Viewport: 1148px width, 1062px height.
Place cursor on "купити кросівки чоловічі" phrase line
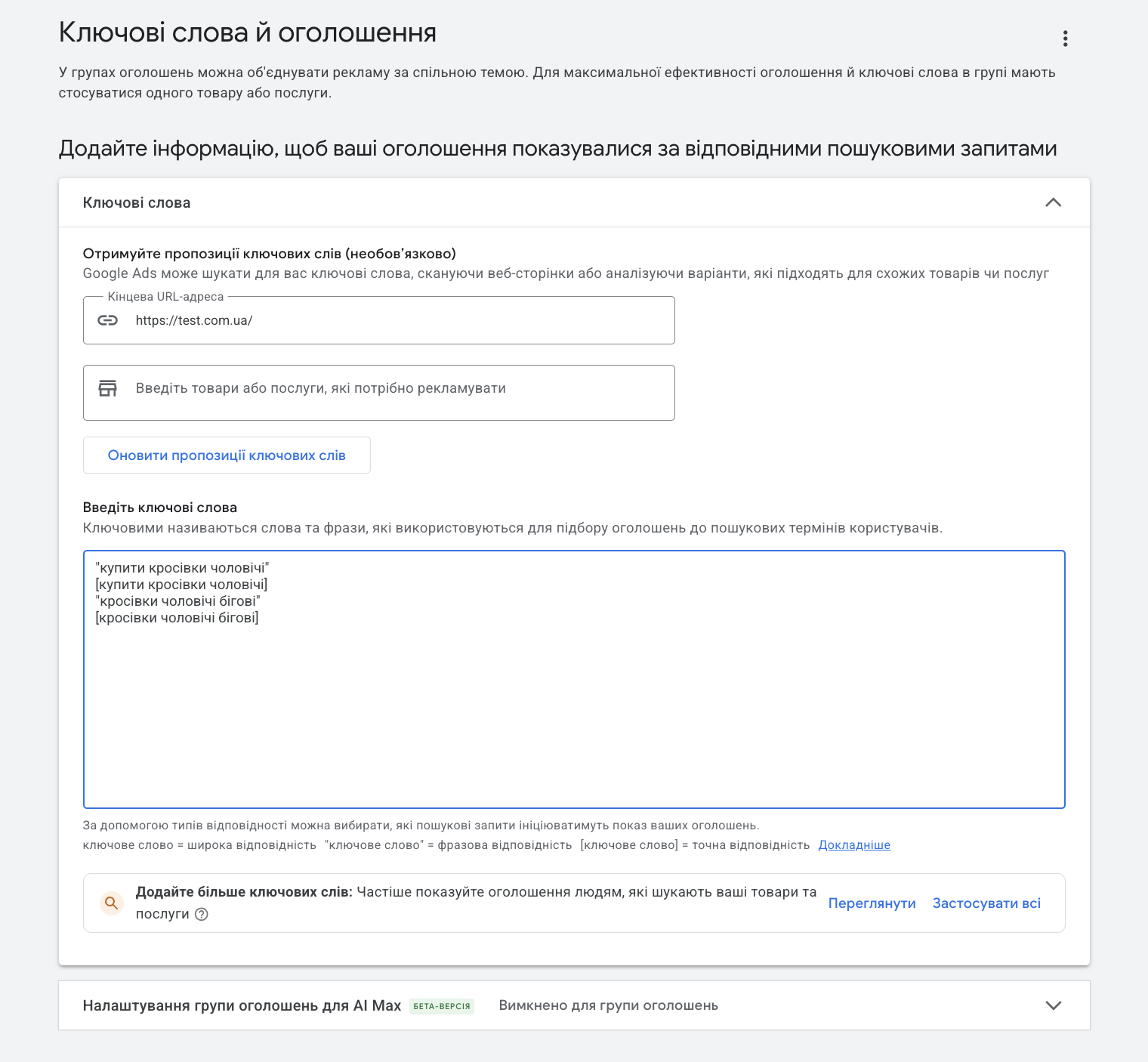[x=182, y=568]
